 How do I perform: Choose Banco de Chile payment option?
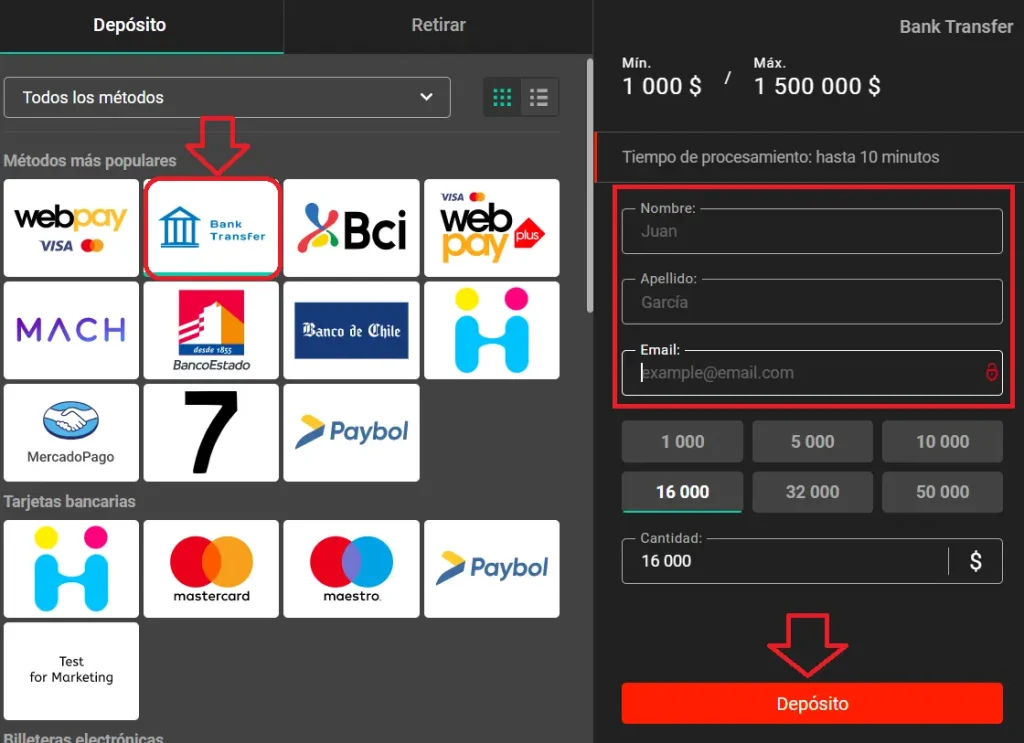[351, 330]
